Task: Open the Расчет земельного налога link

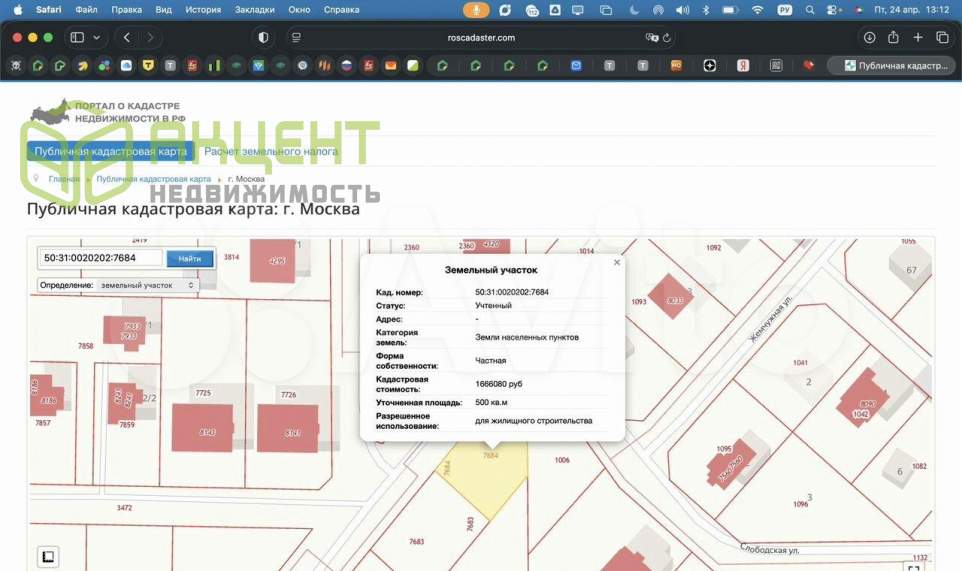Action: [271, 152]
